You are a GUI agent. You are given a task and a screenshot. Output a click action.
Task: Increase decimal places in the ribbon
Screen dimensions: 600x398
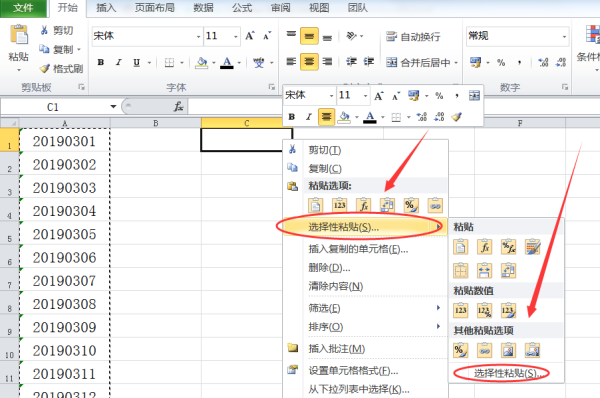tap(543, 62)
